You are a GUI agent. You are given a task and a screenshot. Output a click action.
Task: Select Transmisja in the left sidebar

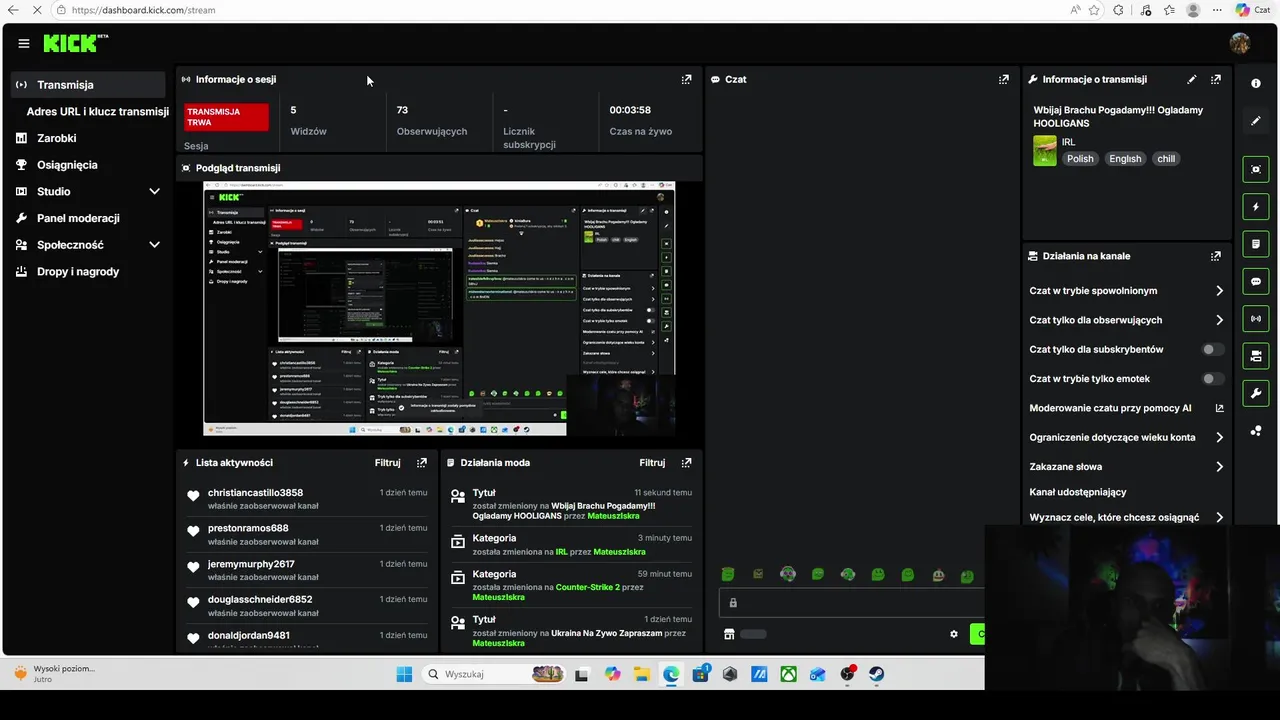88,85
